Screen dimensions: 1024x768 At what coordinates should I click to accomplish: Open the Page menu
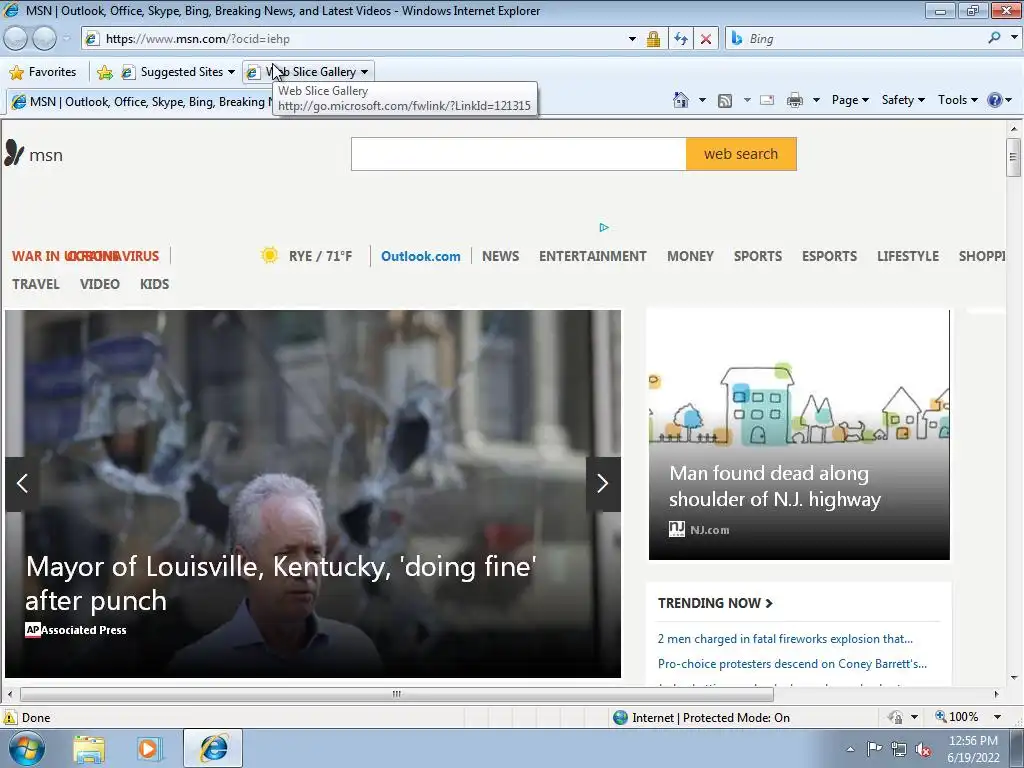(850, 100)
